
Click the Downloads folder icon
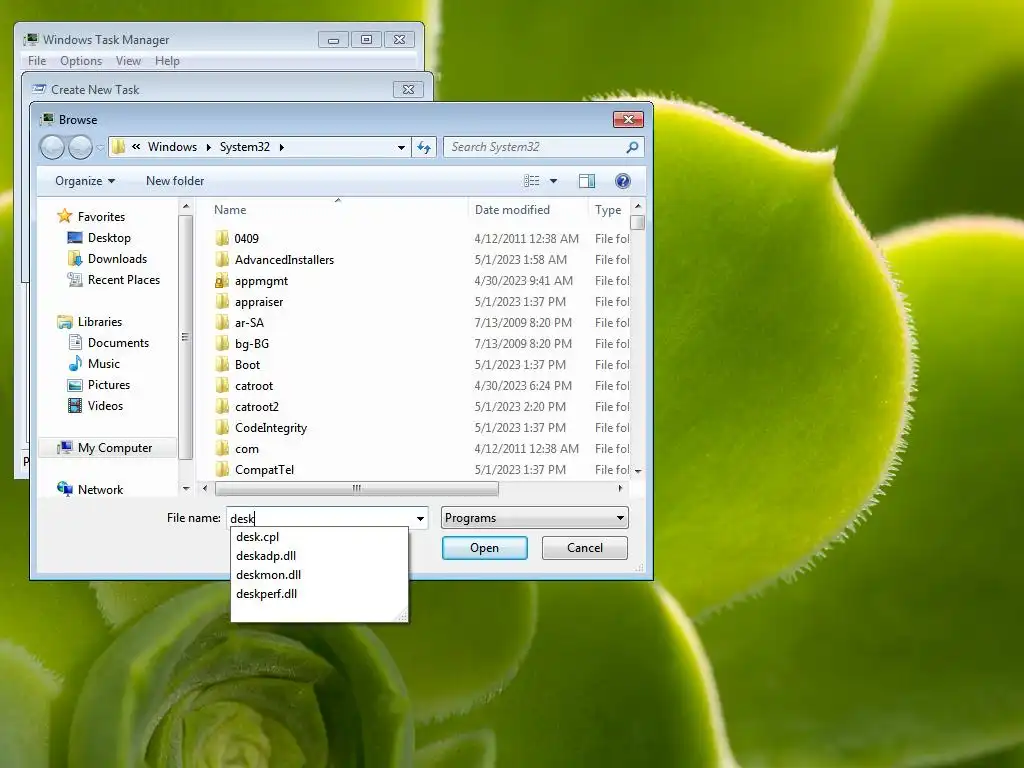(x=75, y=259)
